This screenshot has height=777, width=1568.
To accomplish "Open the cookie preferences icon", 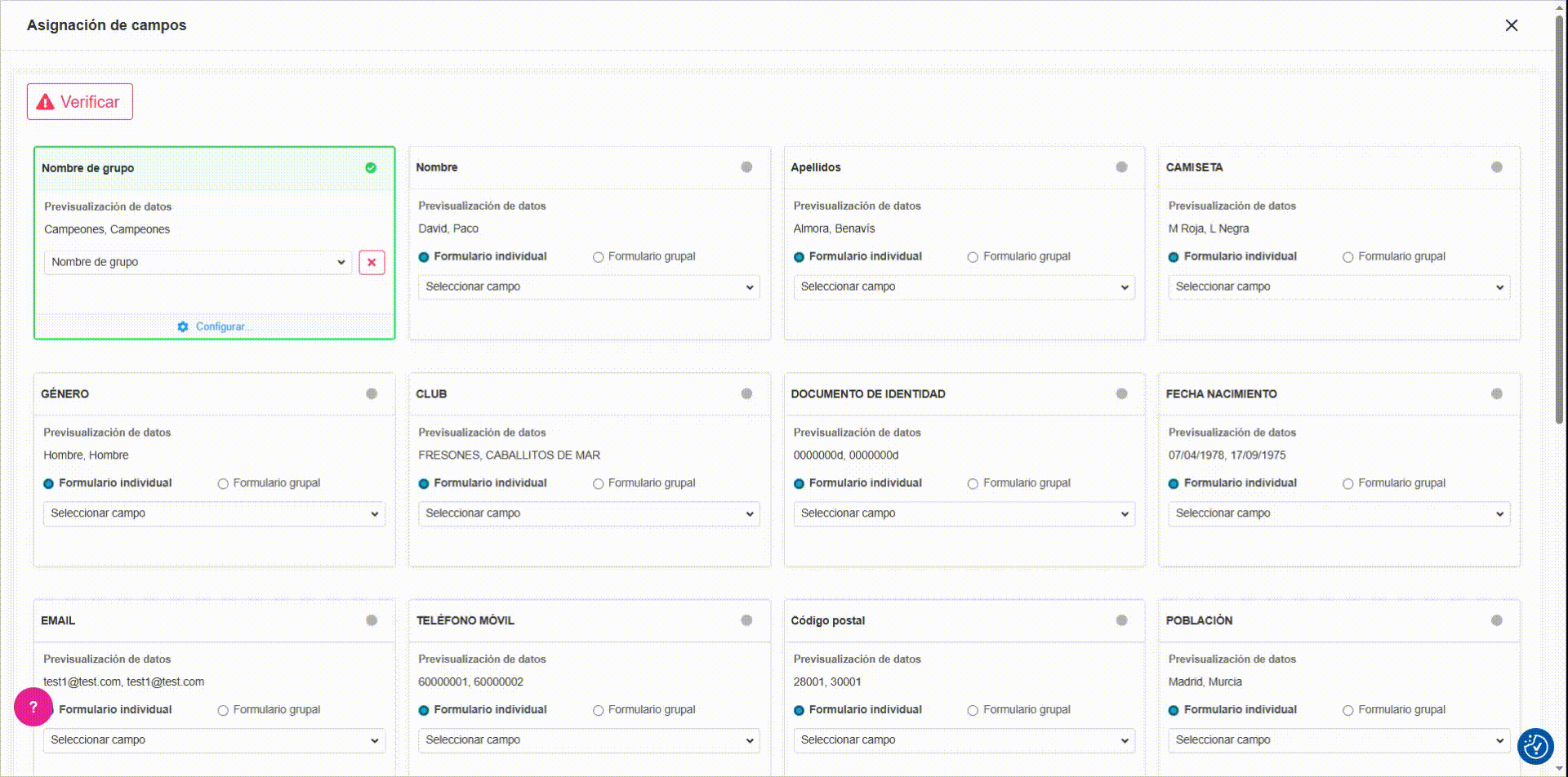I will (x=1535, y=746).
